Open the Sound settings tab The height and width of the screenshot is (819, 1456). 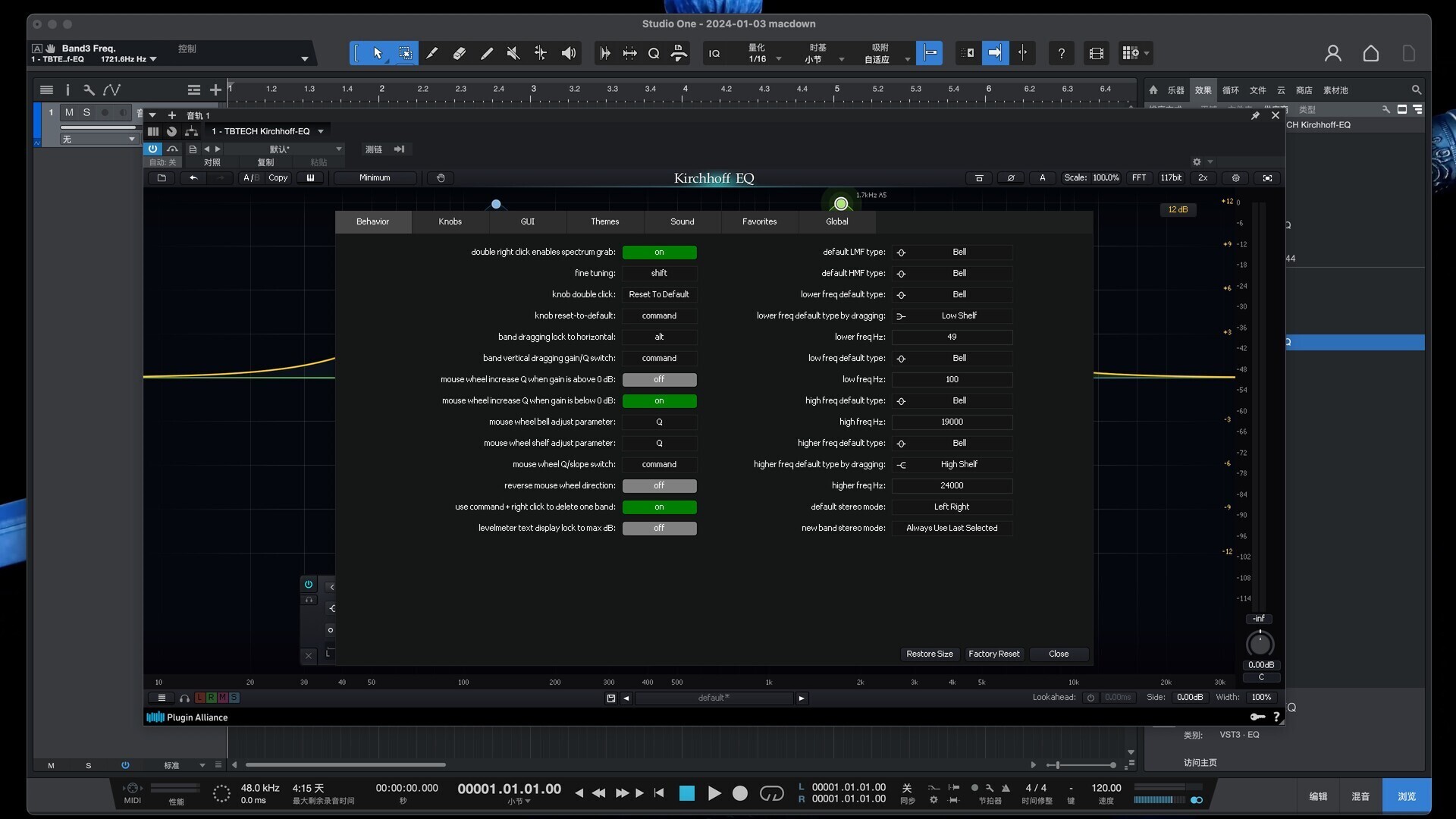point(682,222)
